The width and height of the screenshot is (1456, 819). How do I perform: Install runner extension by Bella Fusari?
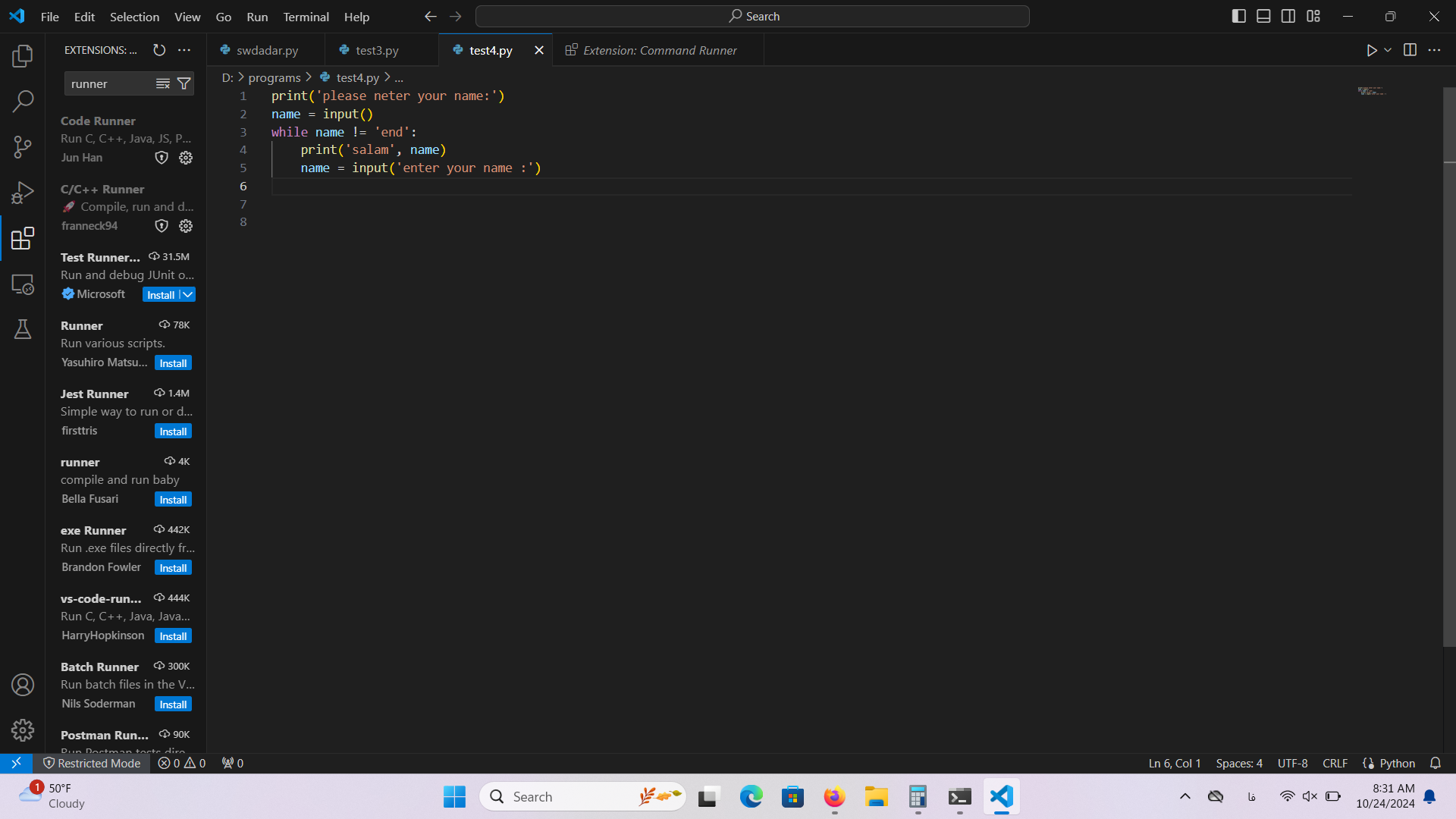click(x=173, y=499)
